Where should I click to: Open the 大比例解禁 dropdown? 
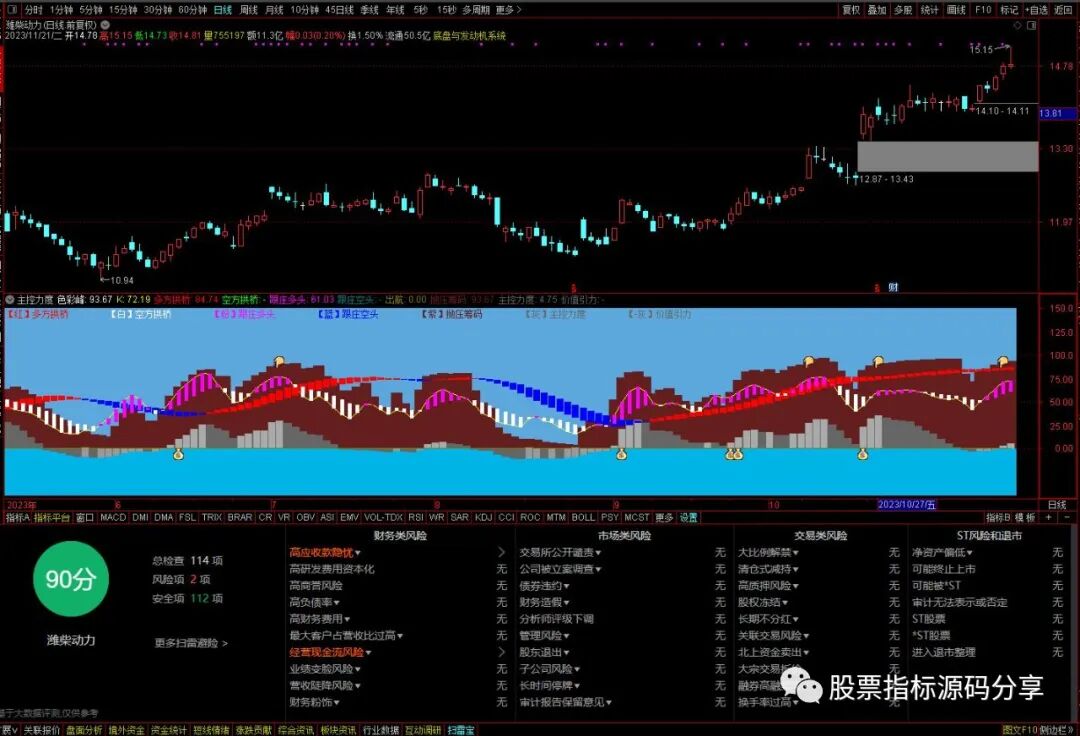pos(768,552)
